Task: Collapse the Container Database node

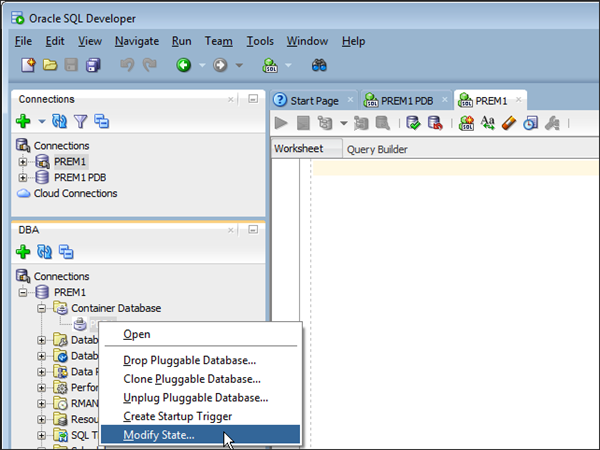Action: pyautogui.click(x=41, y=308)
